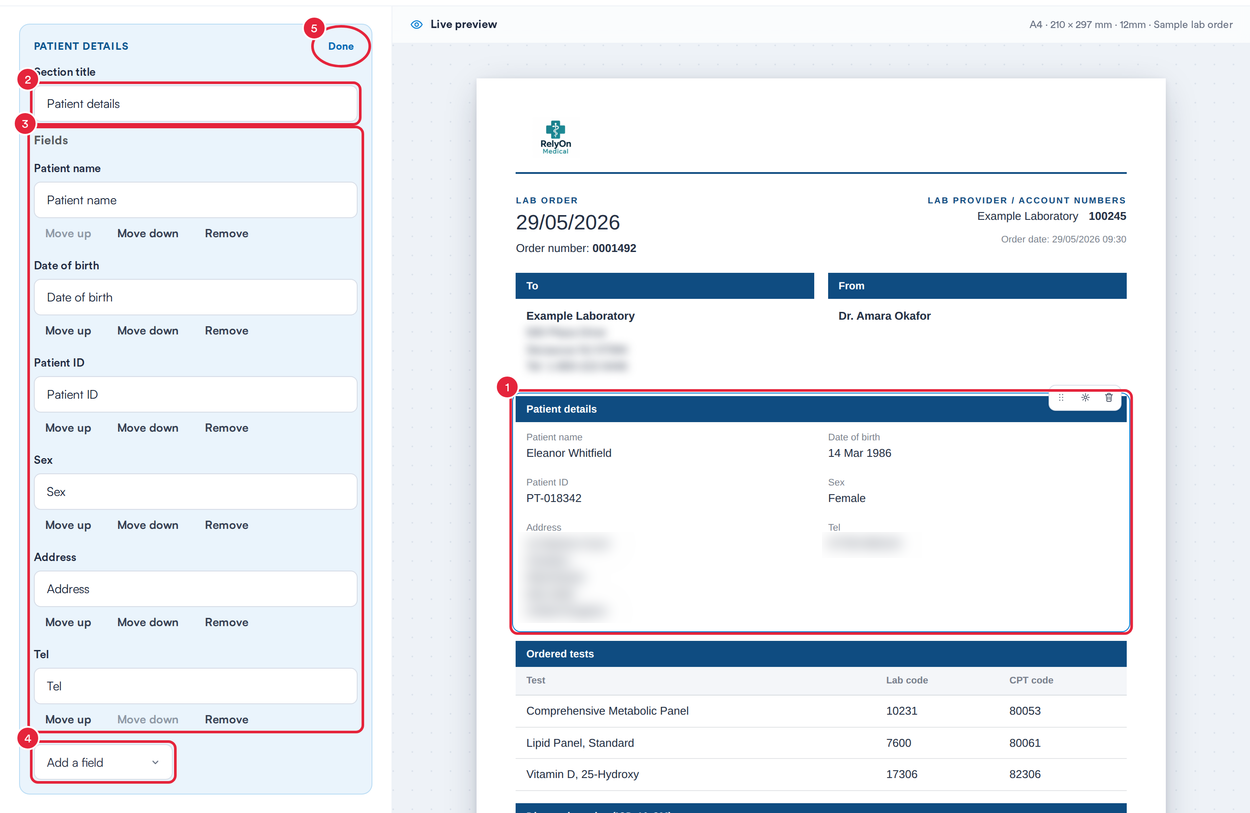Click the PATIENT DETAILS panel heading
This screenshot has width=1250, height=813.
pyautogui.click(x=81, y=46)
